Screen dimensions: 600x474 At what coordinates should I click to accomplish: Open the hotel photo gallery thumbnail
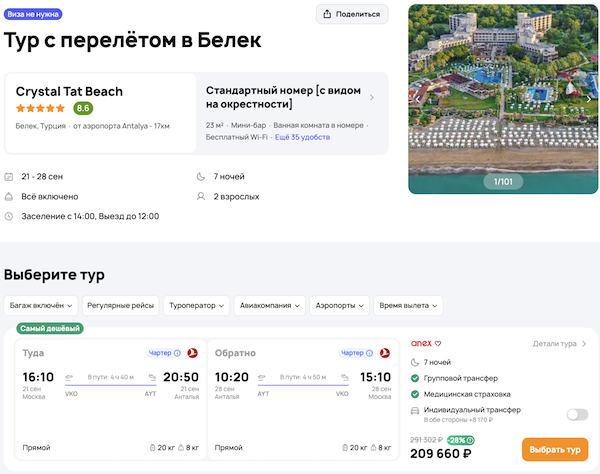pos(501,98)
